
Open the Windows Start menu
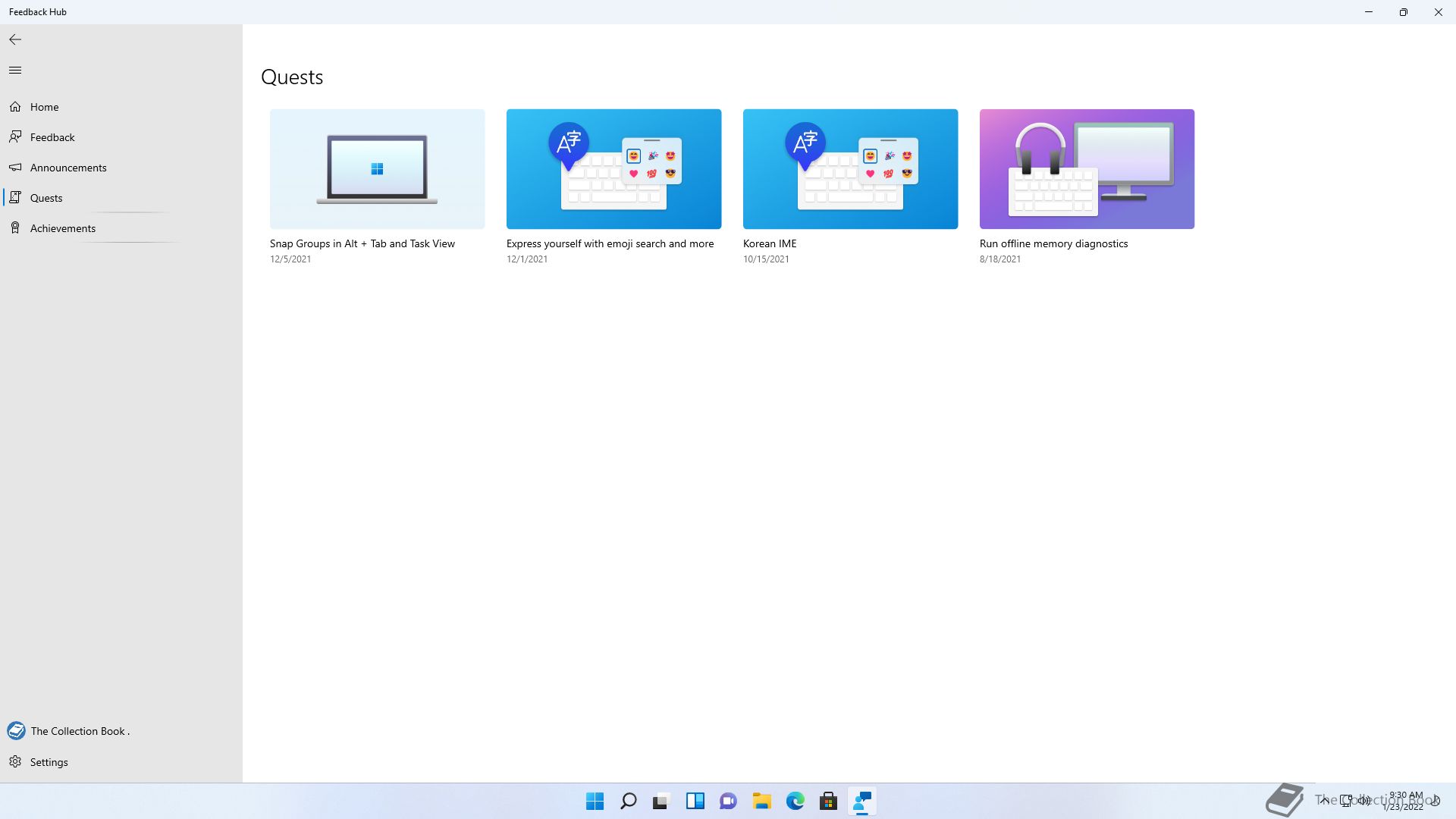595,801
